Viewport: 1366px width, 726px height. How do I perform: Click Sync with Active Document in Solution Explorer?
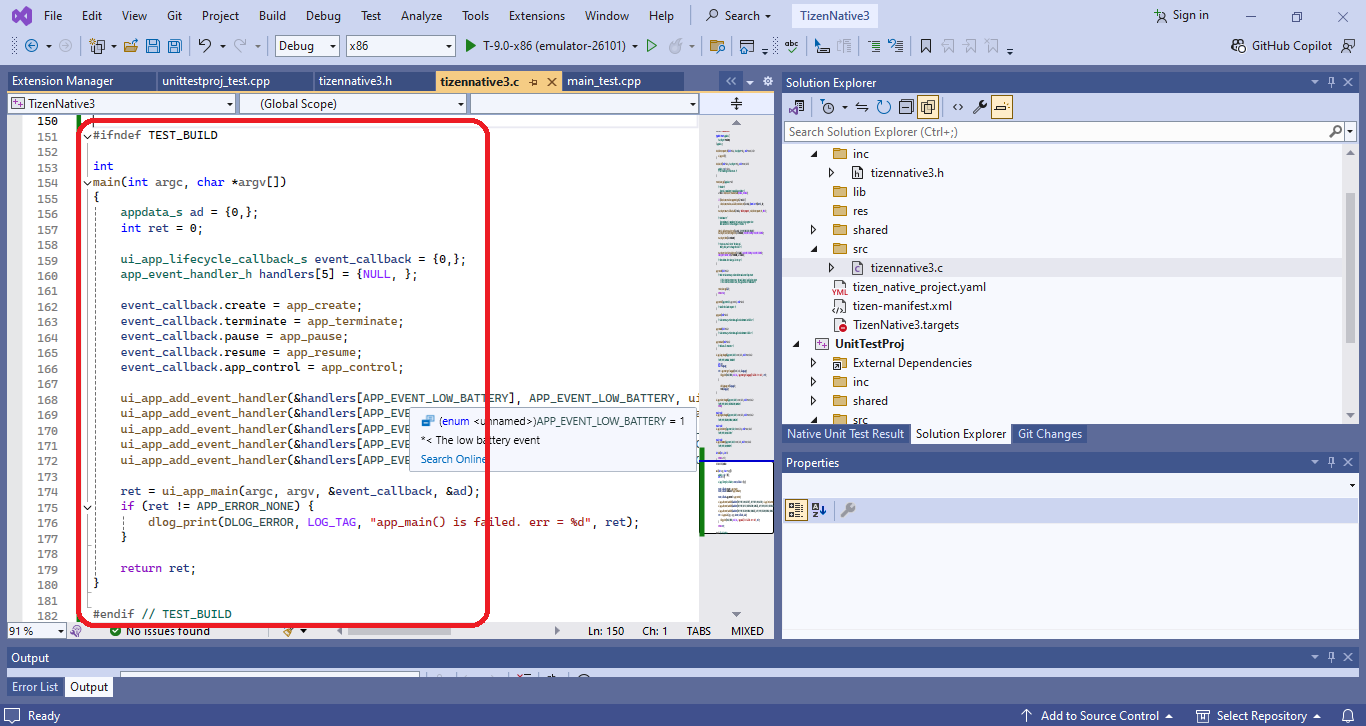pos(862,106)
